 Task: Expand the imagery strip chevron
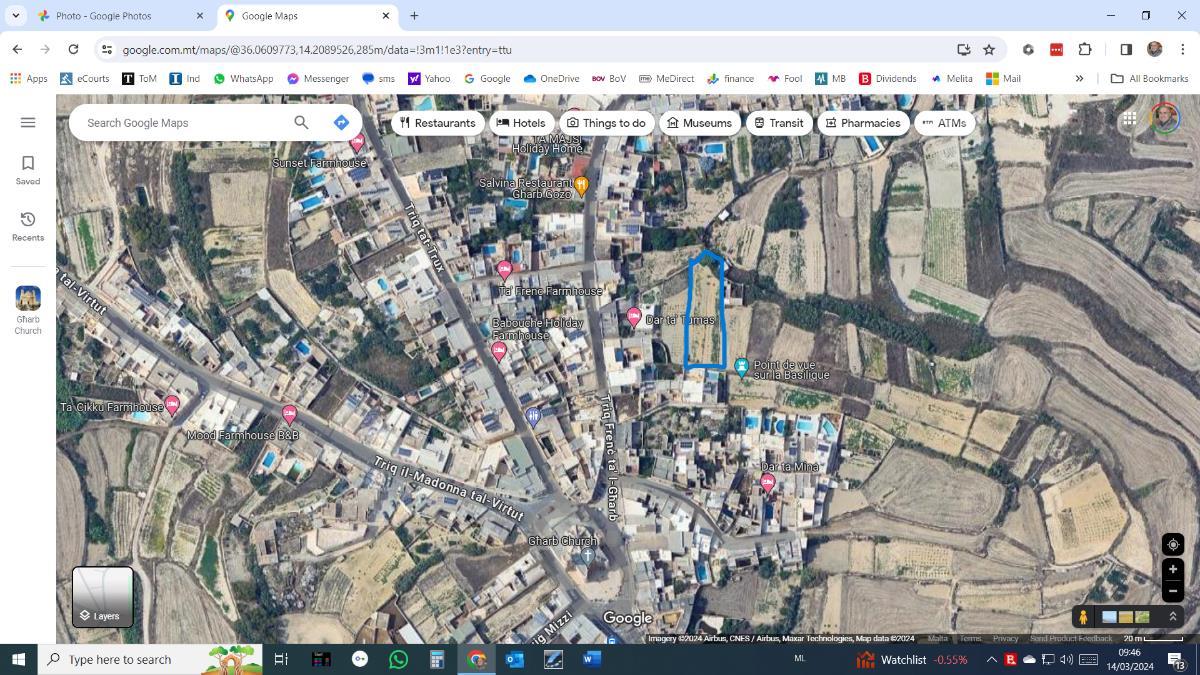1172,617
